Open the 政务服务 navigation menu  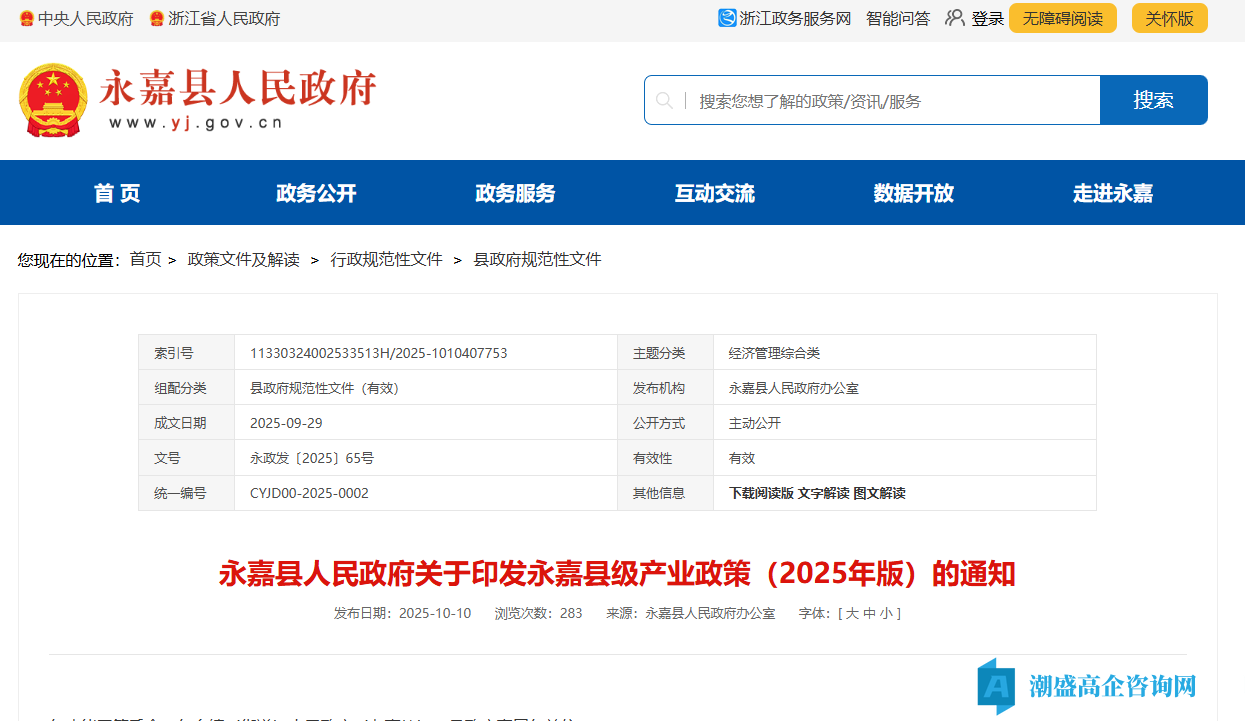(x=515, y=193)
